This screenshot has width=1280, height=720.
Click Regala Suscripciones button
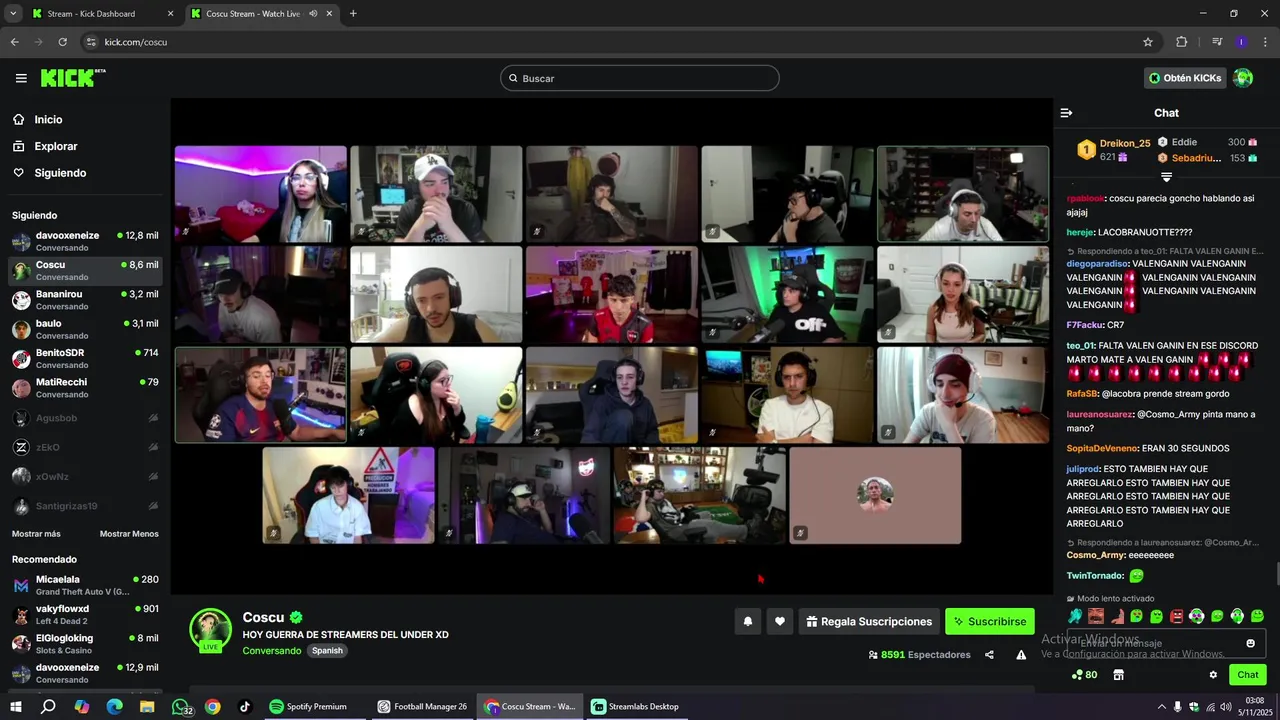point(869,621)
